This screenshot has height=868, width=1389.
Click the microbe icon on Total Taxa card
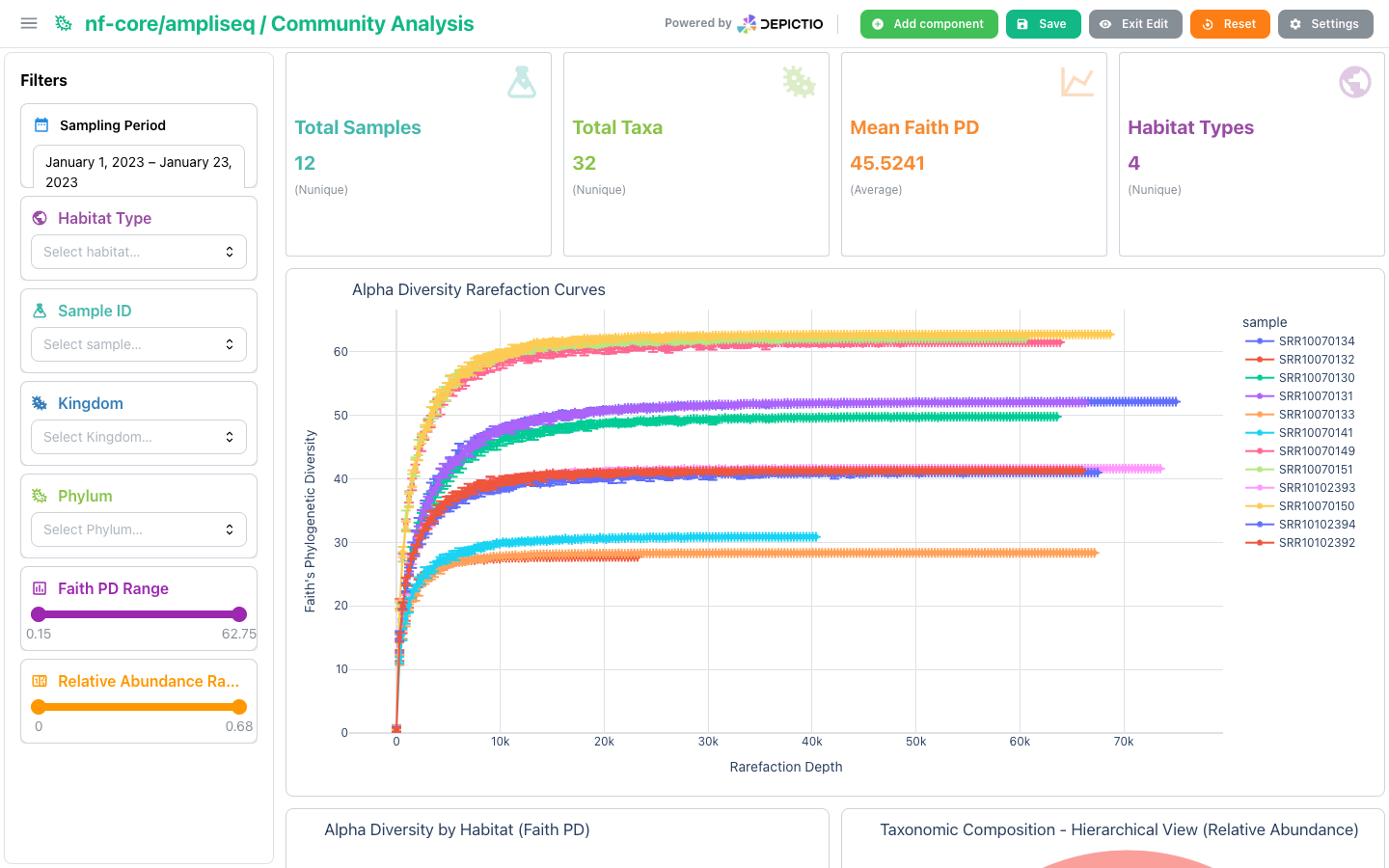800,82
